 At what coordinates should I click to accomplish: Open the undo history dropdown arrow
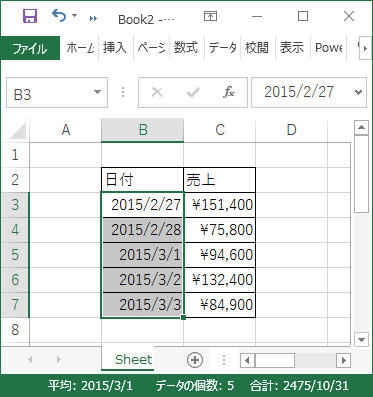point(75,15)
